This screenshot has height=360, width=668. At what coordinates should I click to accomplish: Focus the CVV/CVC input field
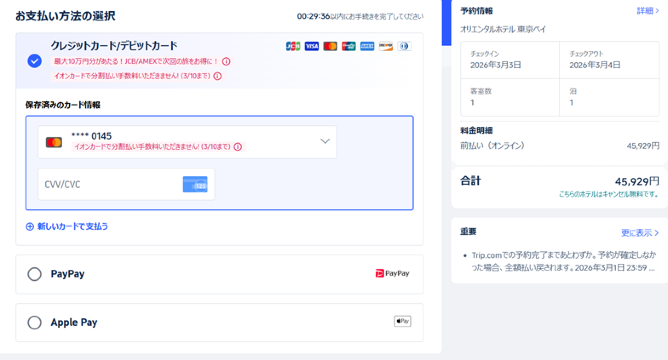[x=126, y=184]
